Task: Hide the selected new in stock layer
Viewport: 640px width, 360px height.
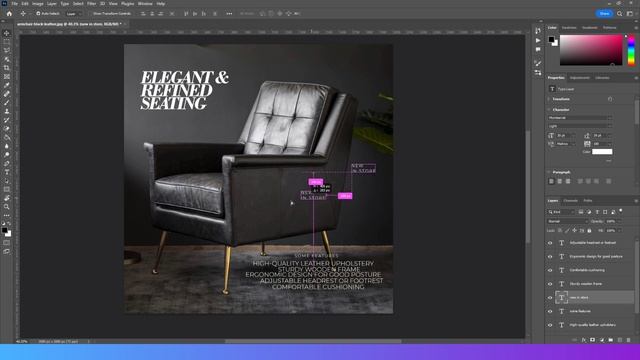Action: (550, 298)
